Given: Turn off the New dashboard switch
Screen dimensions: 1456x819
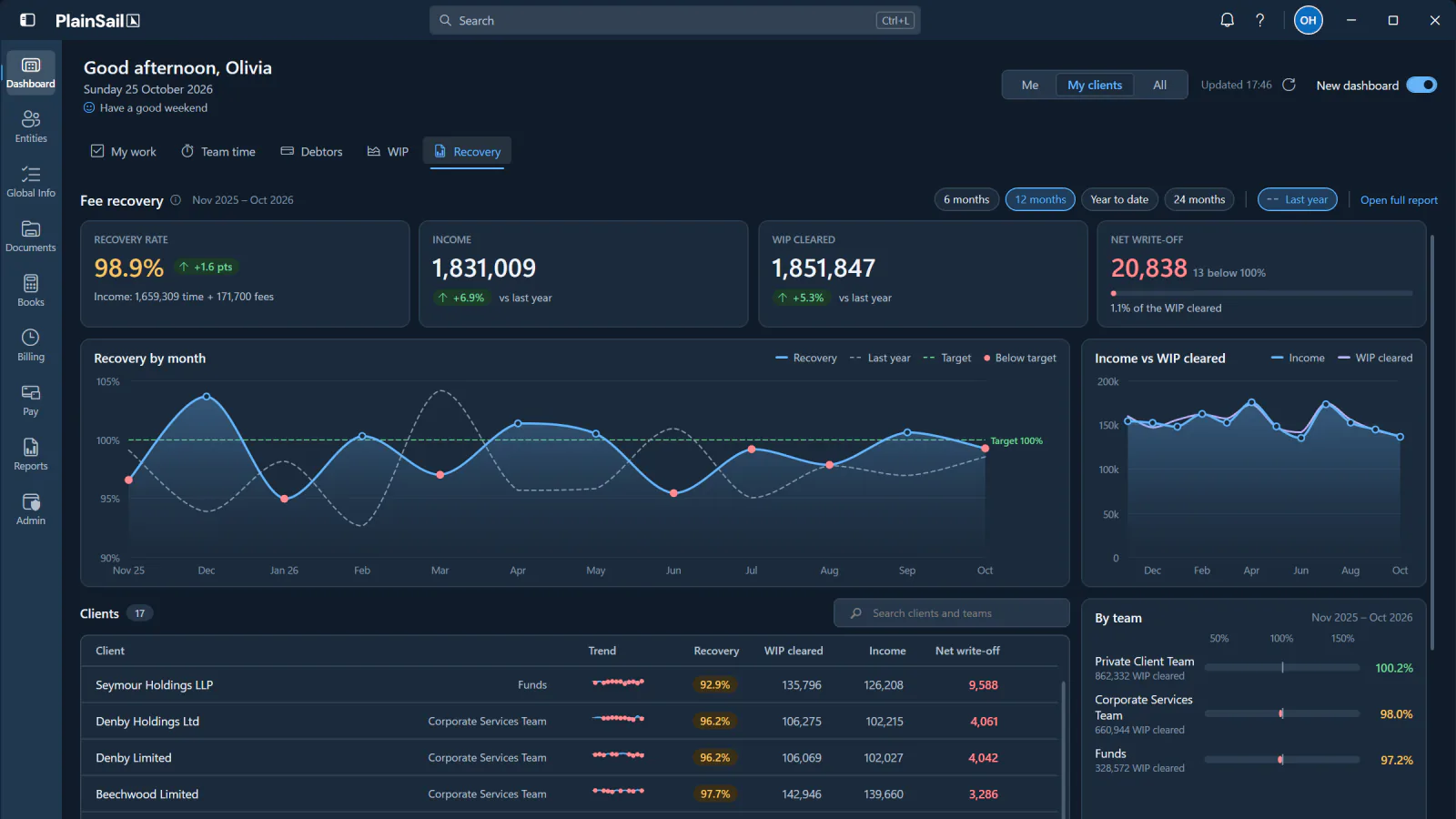Looking at the screenshot, I should [1421, 85].
